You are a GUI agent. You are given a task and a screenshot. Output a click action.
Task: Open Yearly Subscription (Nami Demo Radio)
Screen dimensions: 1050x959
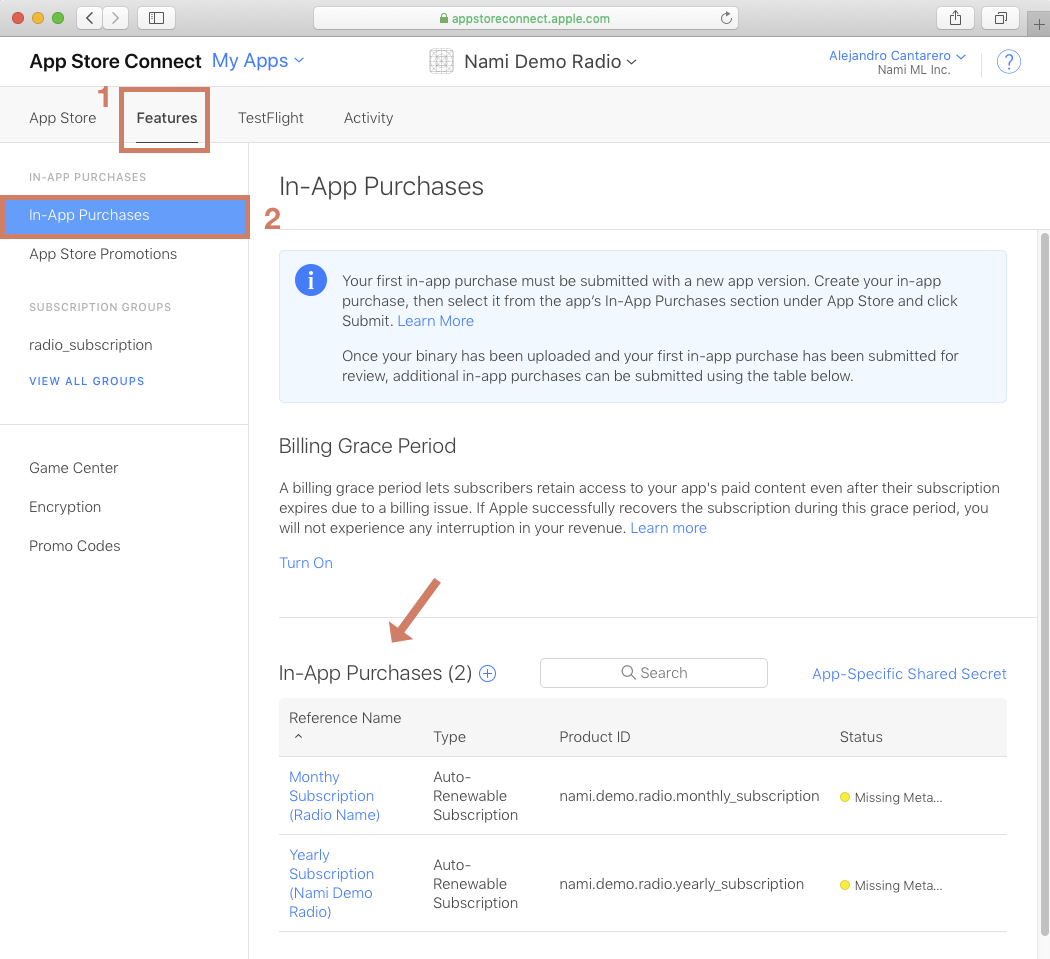tap(331, 883)
